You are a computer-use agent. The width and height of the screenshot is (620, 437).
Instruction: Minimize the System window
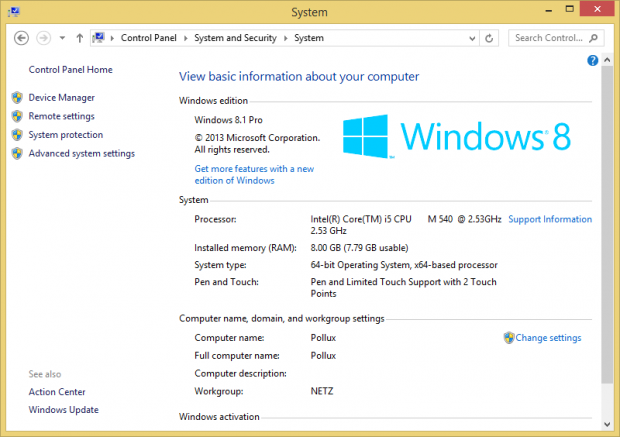[x=548, y=9]
